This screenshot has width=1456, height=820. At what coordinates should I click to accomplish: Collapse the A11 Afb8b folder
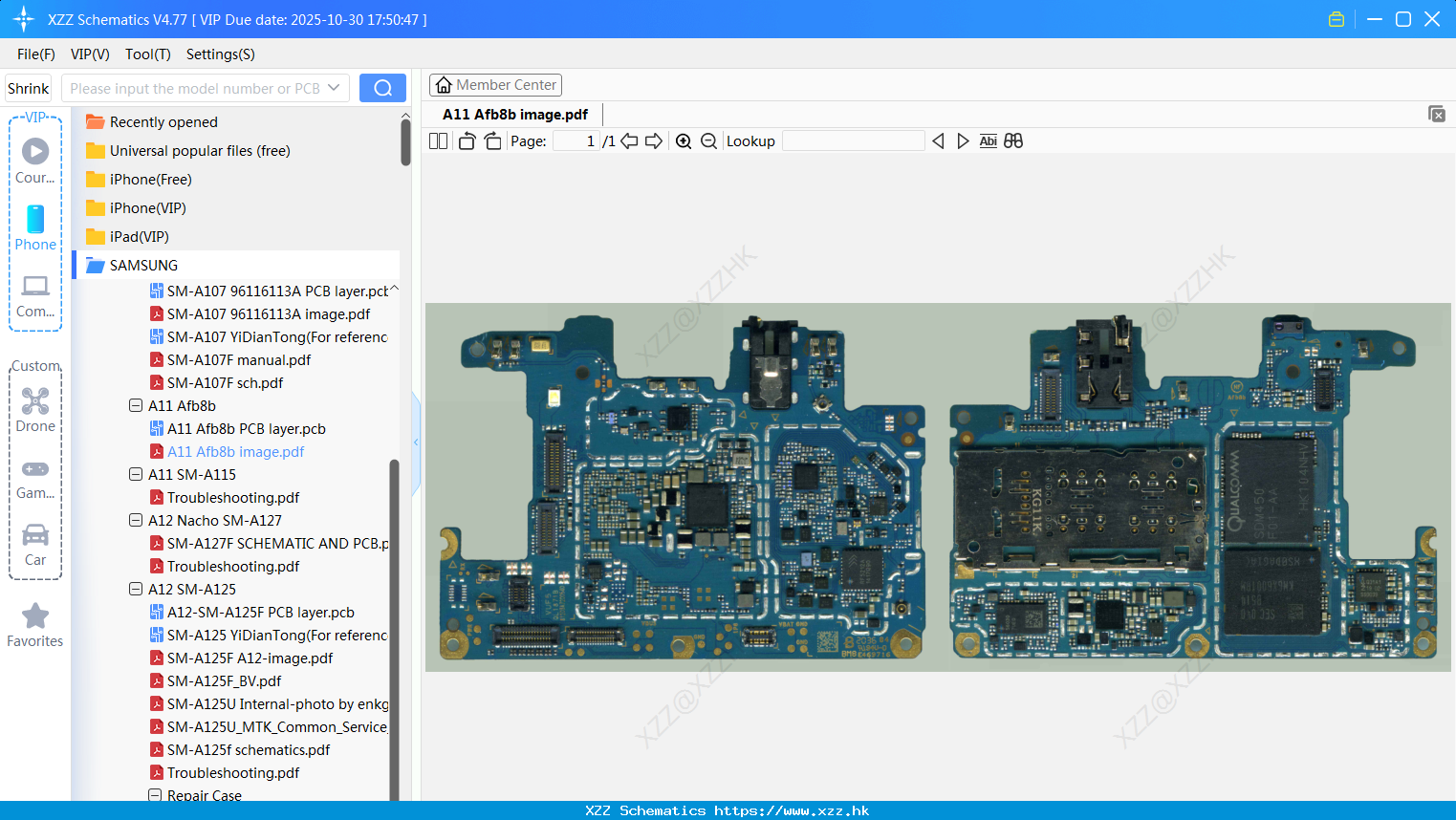[x=136, y=405]
